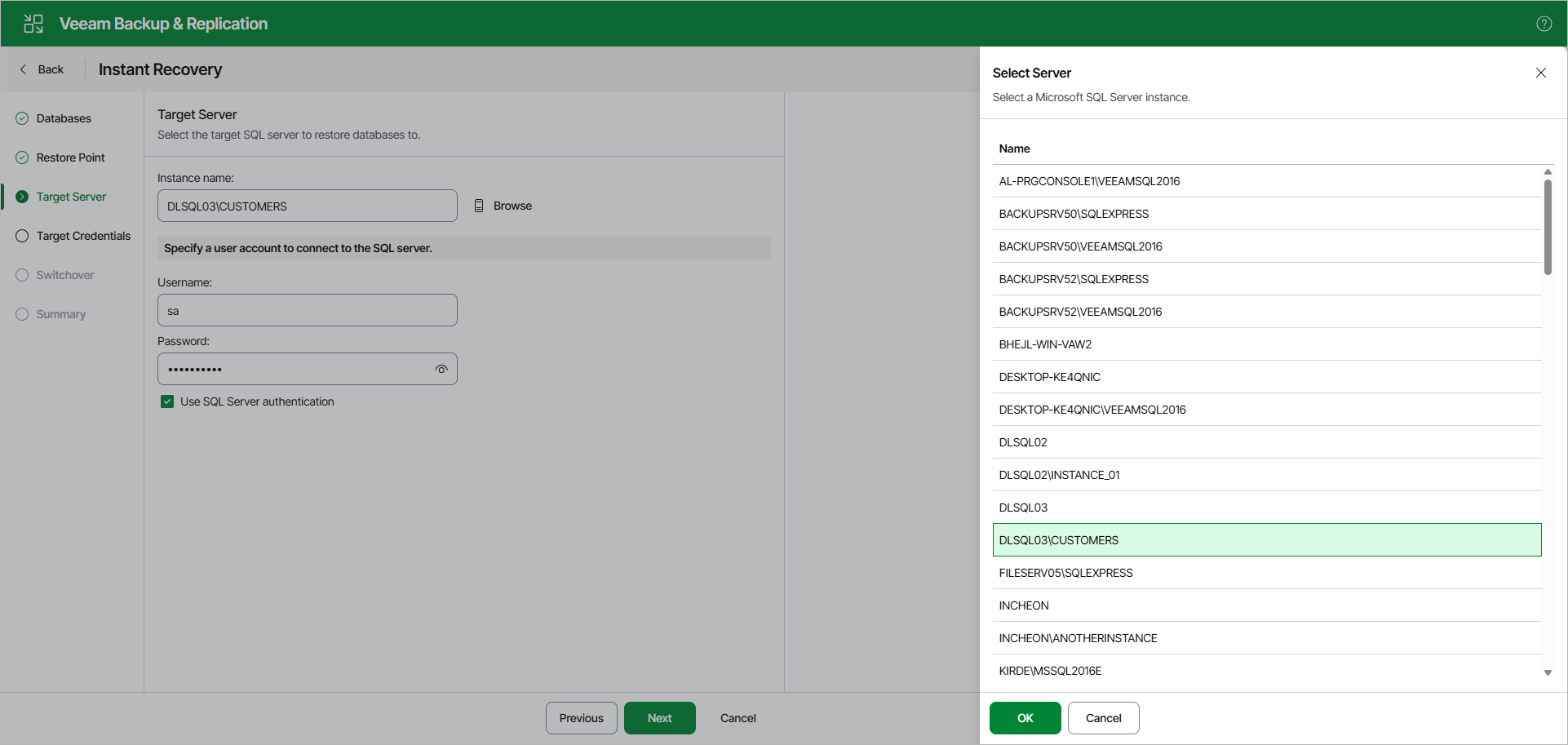
Task: Click the server list scrollbar thumb
Action: tap(1548, 228)
